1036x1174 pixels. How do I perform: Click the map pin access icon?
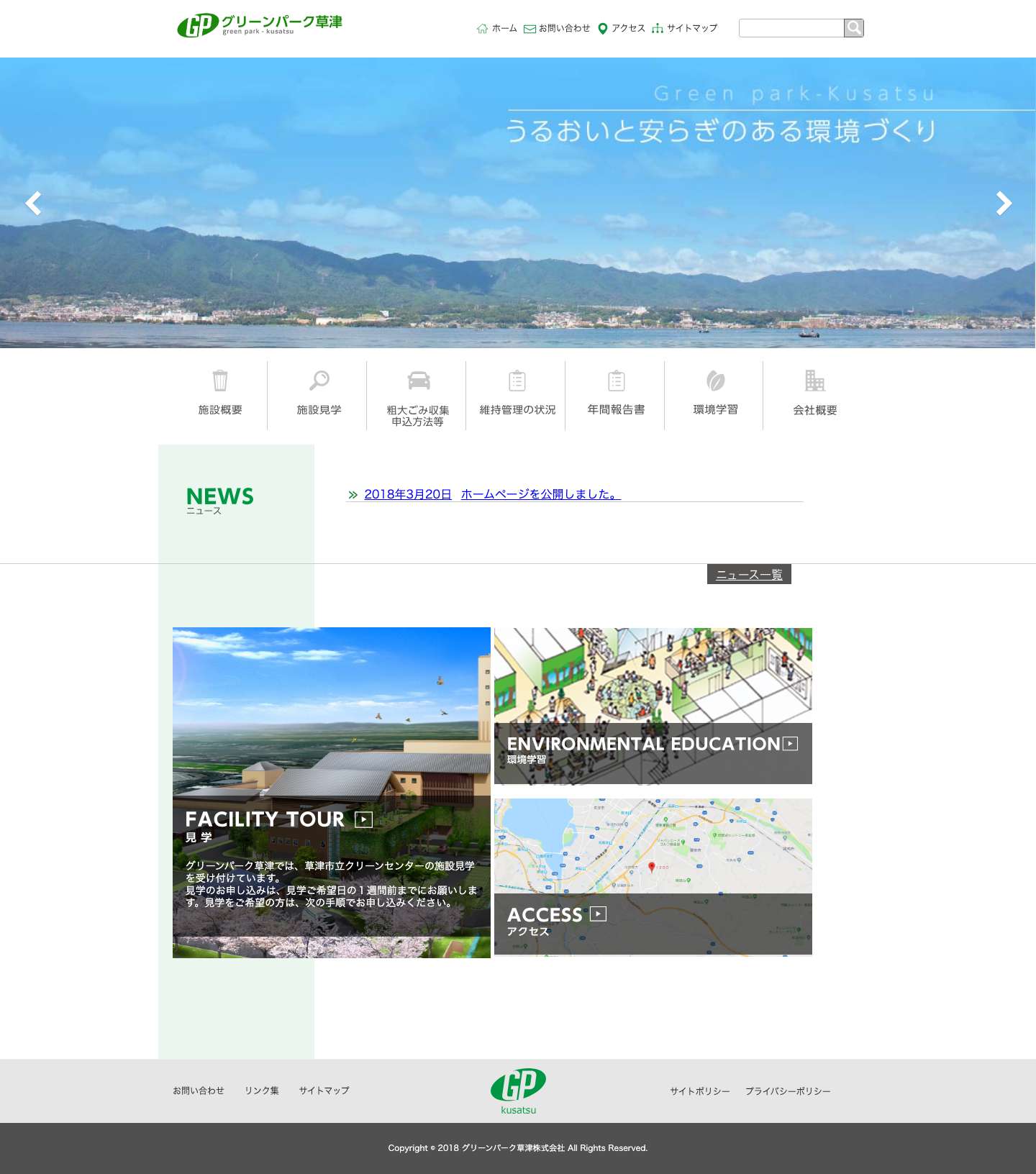[603, 29]
